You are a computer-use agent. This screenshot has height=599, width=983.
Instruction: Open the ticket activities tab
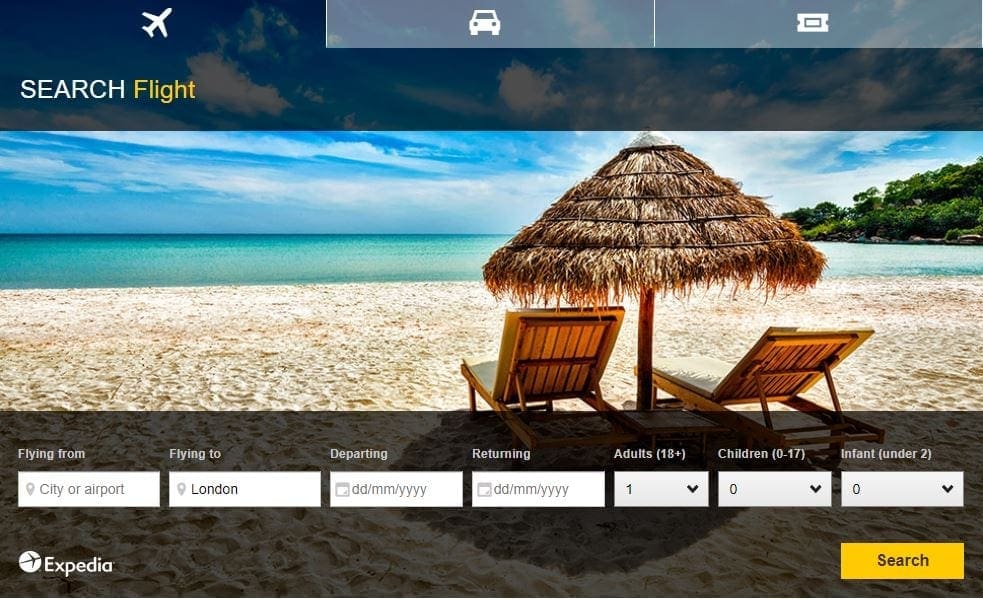pos(818,24)
